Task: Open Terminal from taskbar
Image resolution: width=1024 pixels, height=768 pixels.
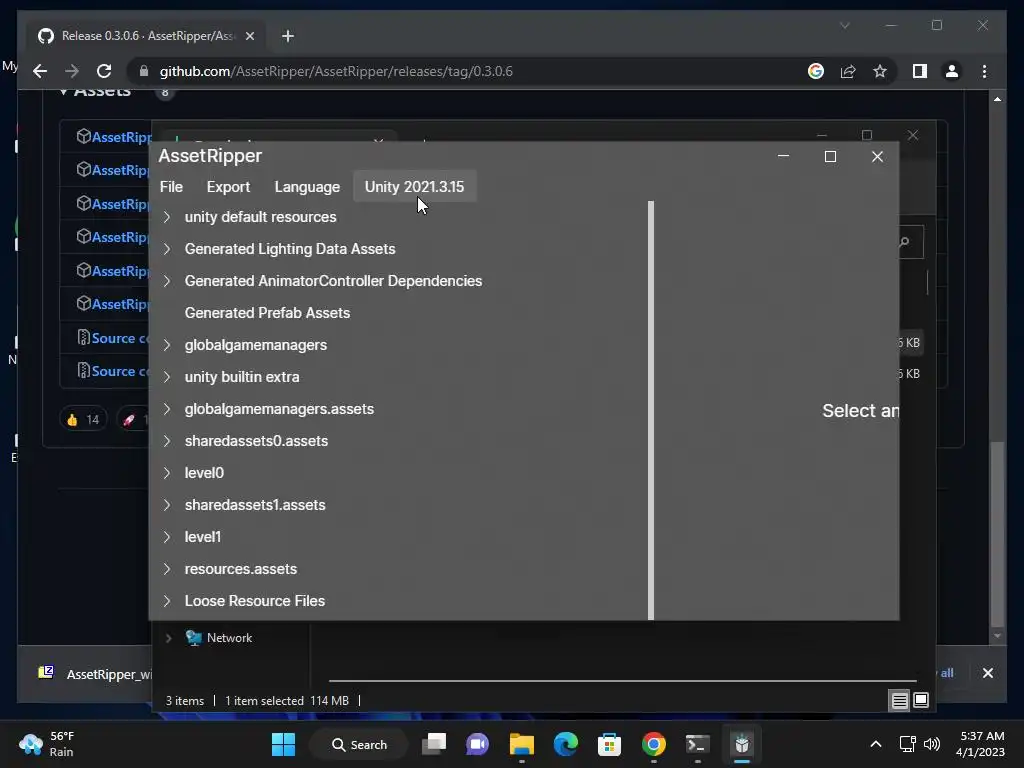Action: click(x=697, y=744)
